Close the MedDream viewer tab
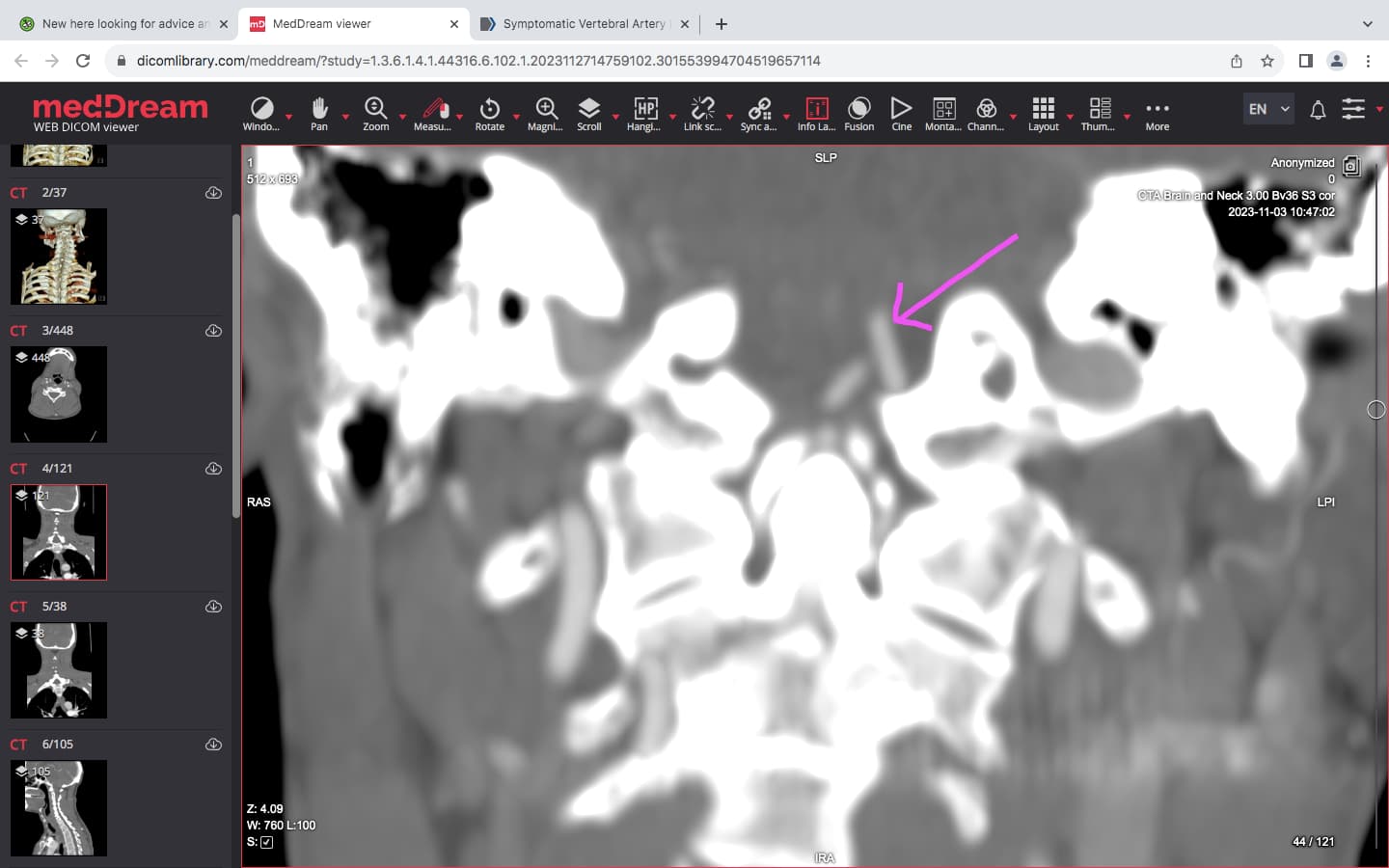The image size is (1389, 868). 454,24
